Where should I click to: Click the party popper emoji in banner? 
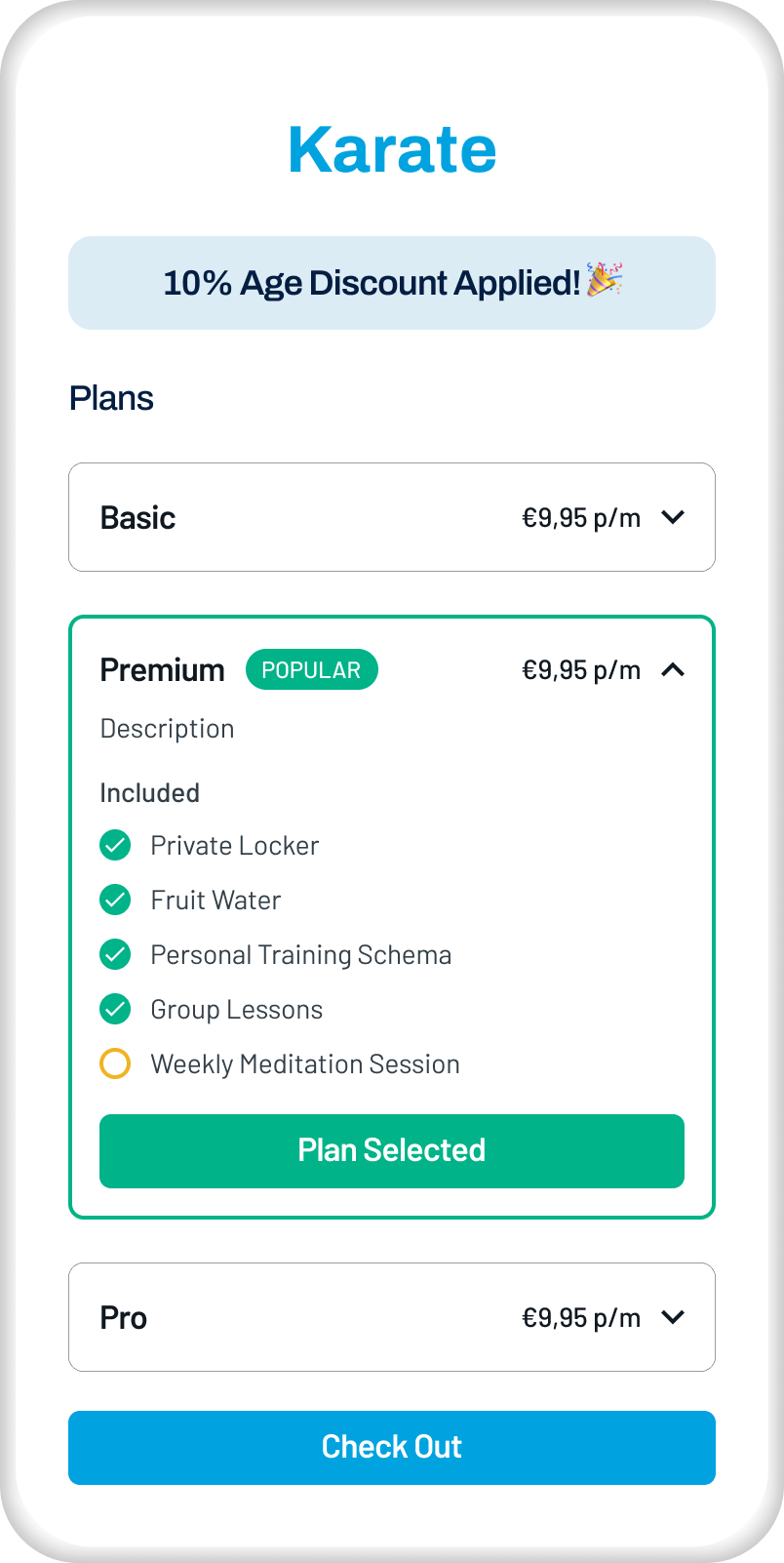[605, 281]
